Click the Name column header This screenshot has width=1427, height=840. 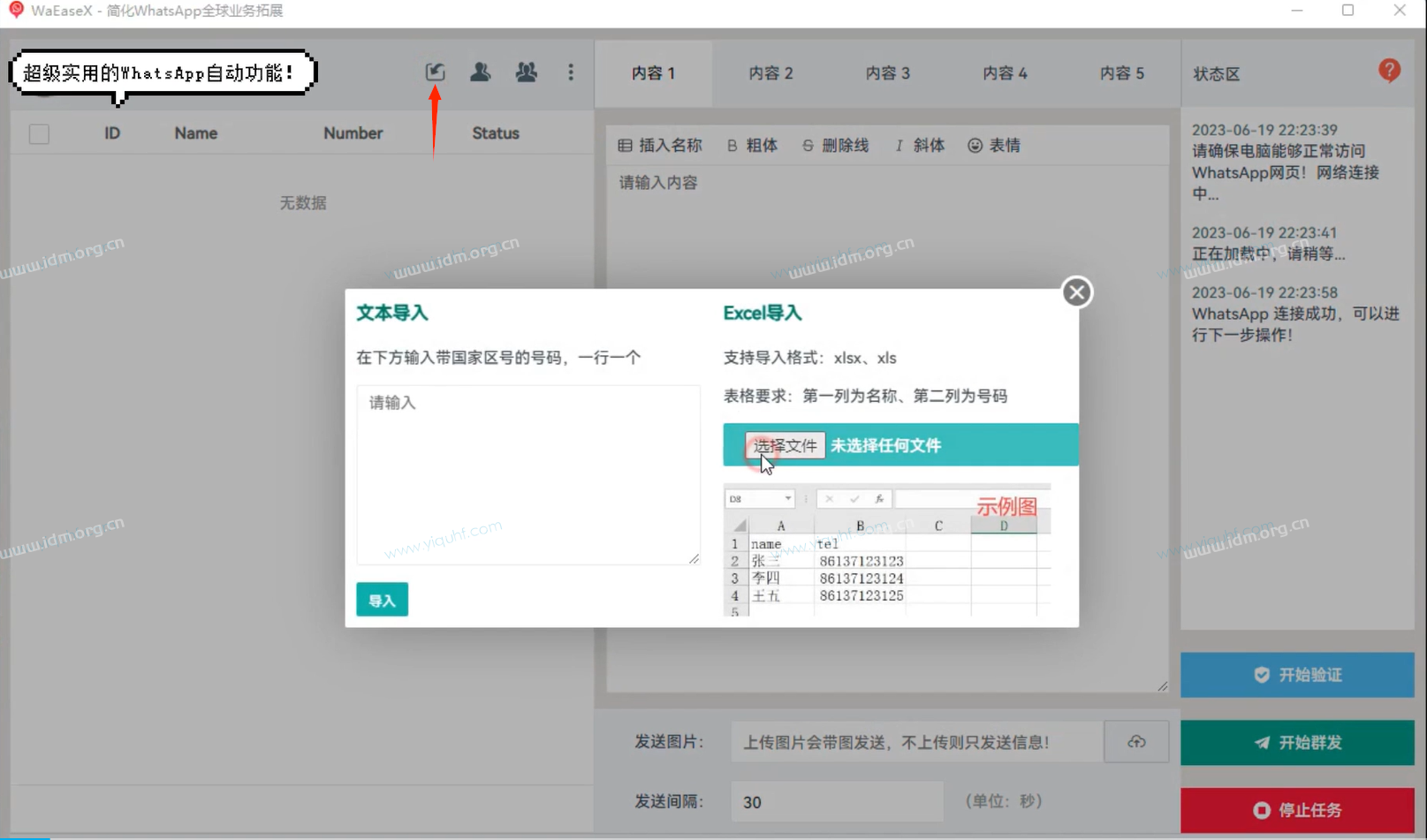[x=196, y=133]
